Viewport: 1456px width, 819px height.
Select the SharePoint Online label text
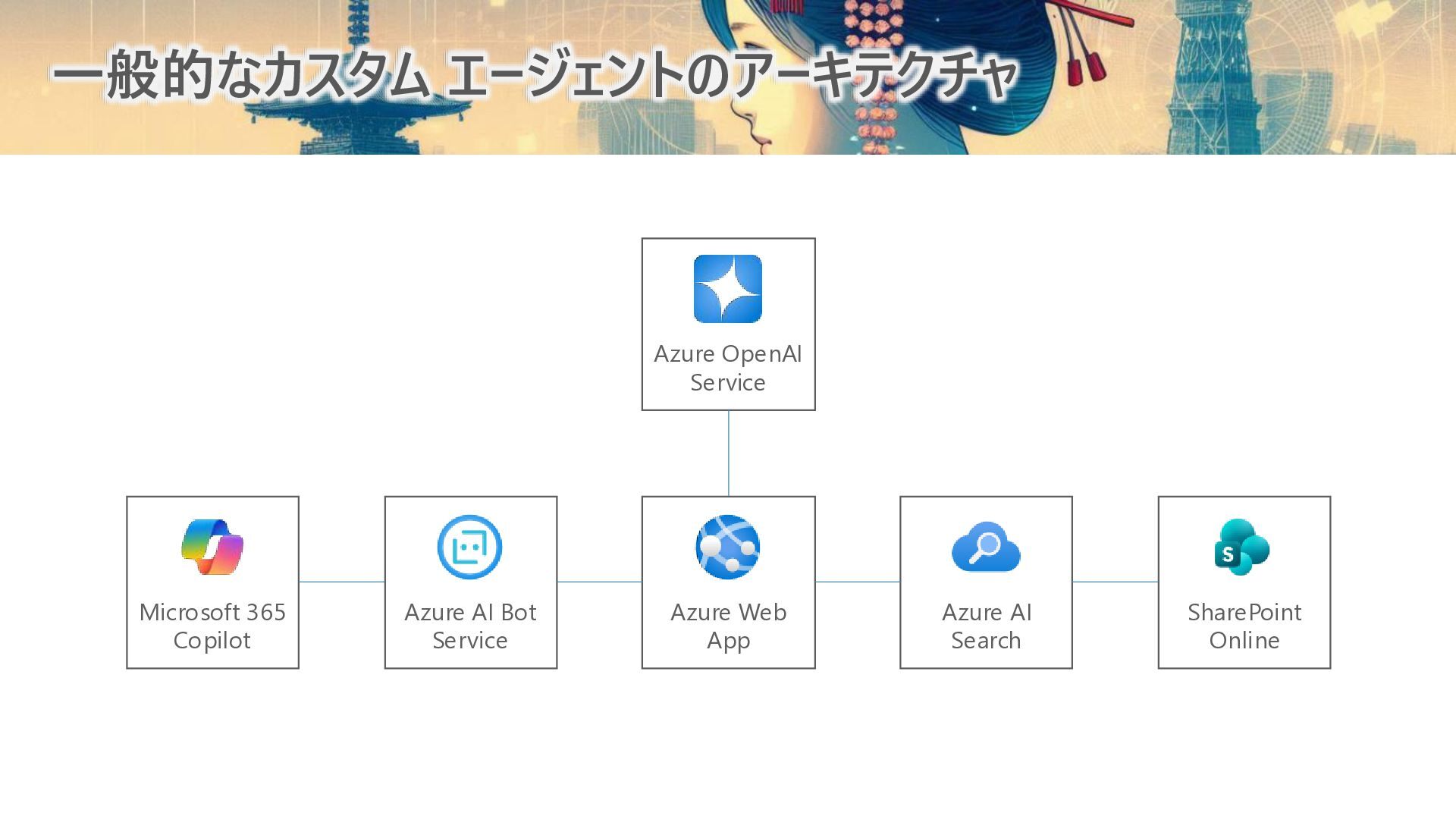[1244, 626]
